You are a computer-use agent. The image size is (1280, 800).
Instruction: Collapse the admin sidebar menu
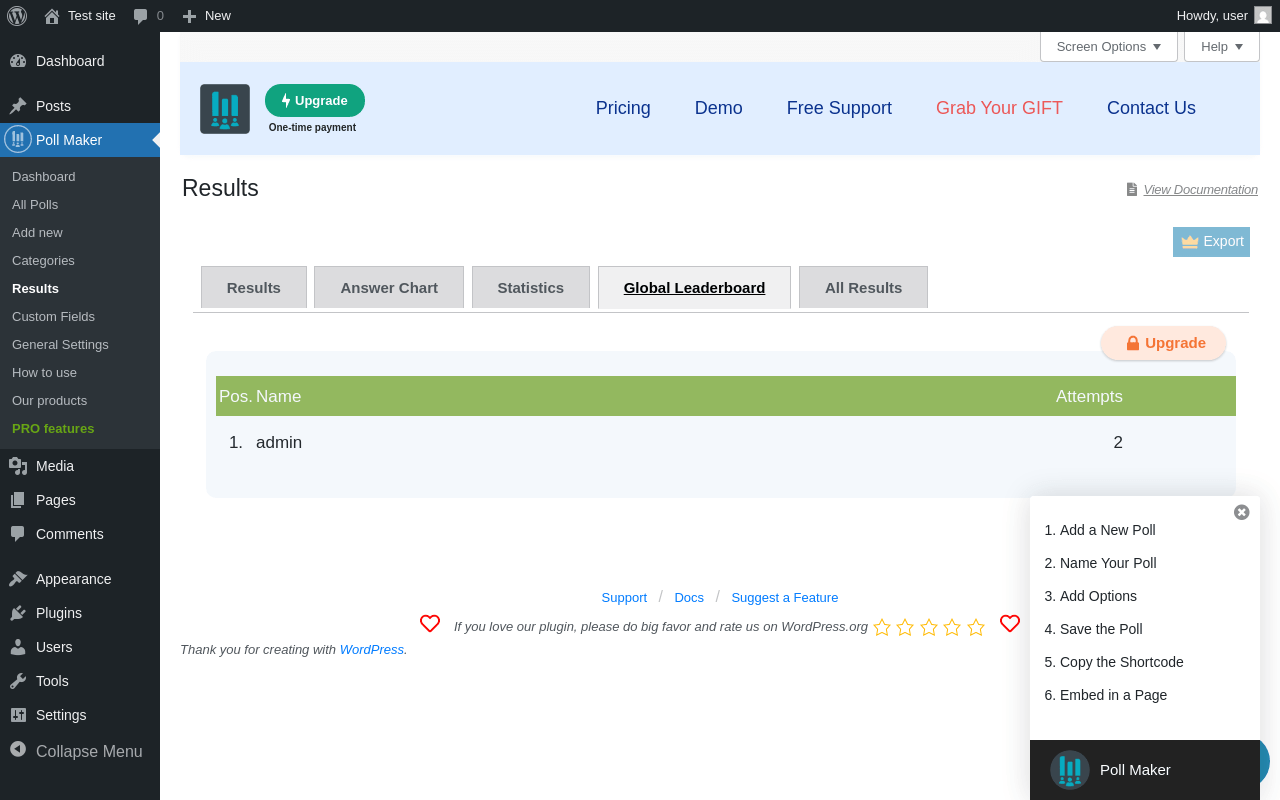pyautogui.click(x=76, y=751)
